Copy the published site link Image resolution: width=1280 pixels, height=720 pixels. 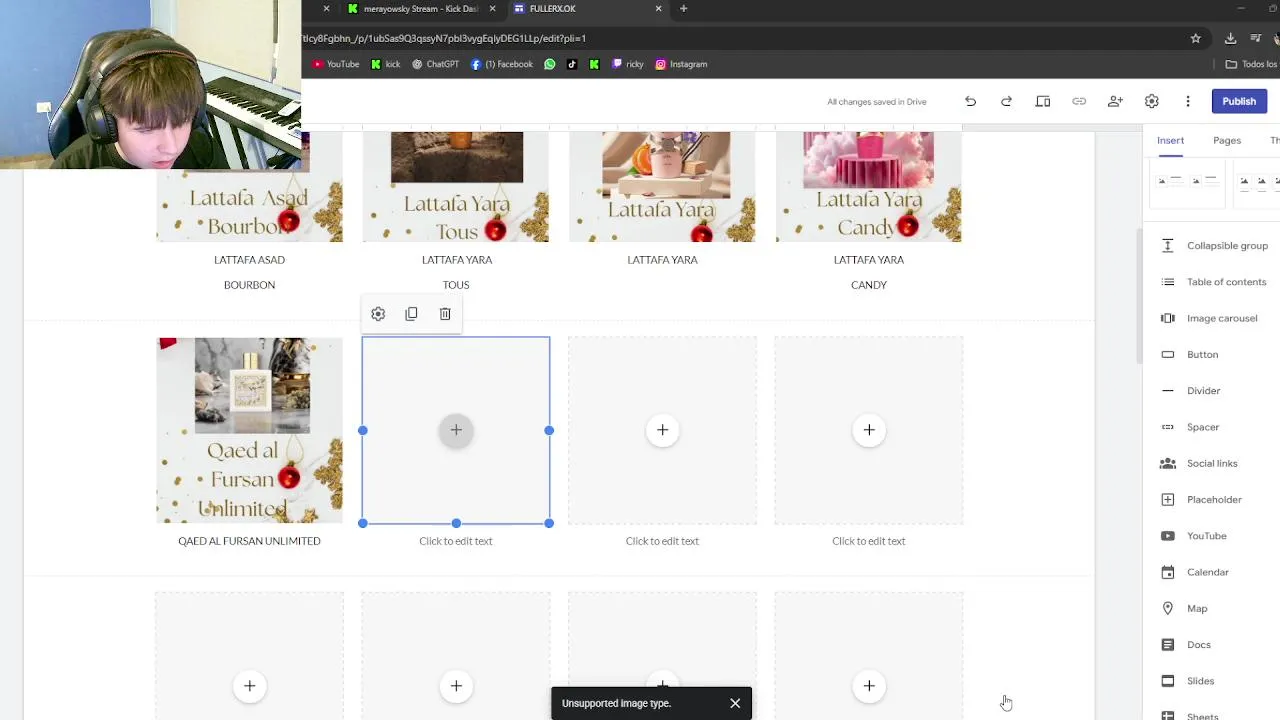pyautogui.click(x=1079, y=101)
